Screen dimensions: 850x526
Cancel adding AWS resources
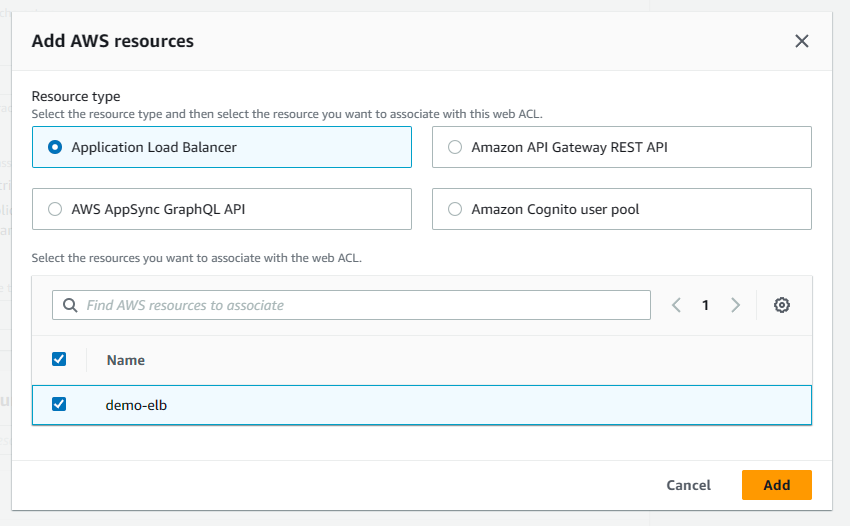pos(688,485)
